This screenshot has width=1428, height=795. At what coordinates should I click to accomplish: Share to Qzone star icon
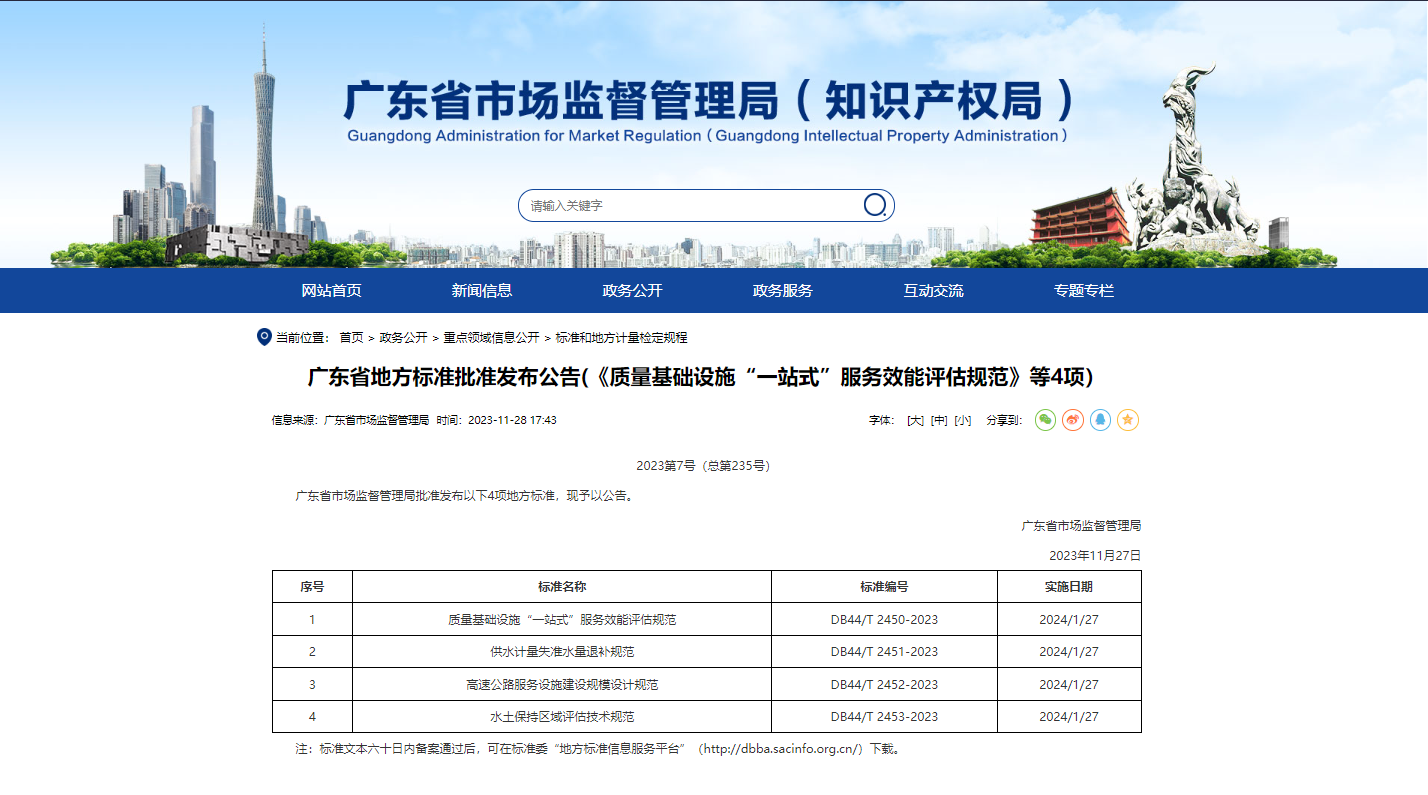coord(1128,420)
